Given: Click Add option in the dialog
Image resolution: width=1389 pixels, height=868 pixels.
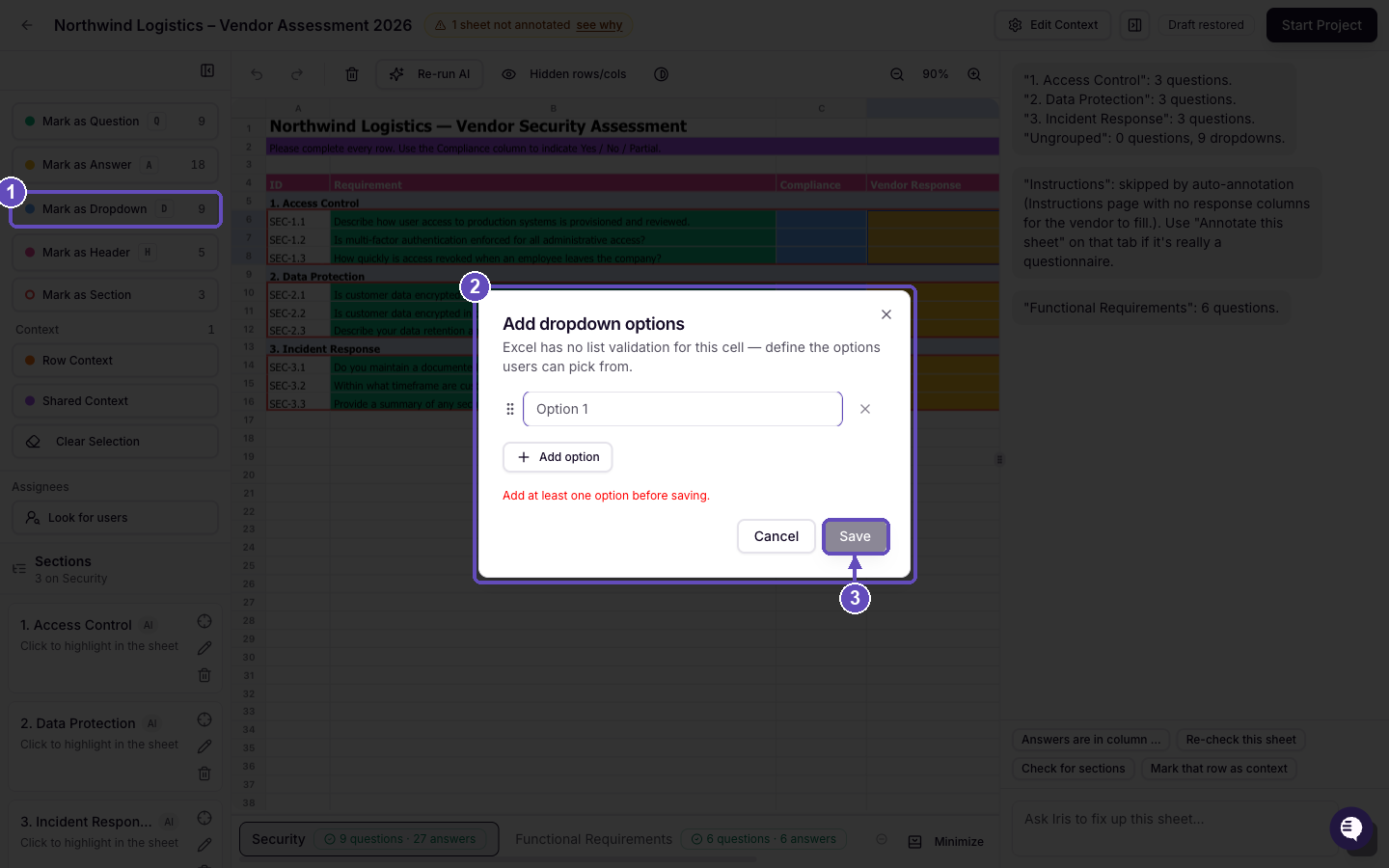Looking at the screenshot, I should pos(558,457).
